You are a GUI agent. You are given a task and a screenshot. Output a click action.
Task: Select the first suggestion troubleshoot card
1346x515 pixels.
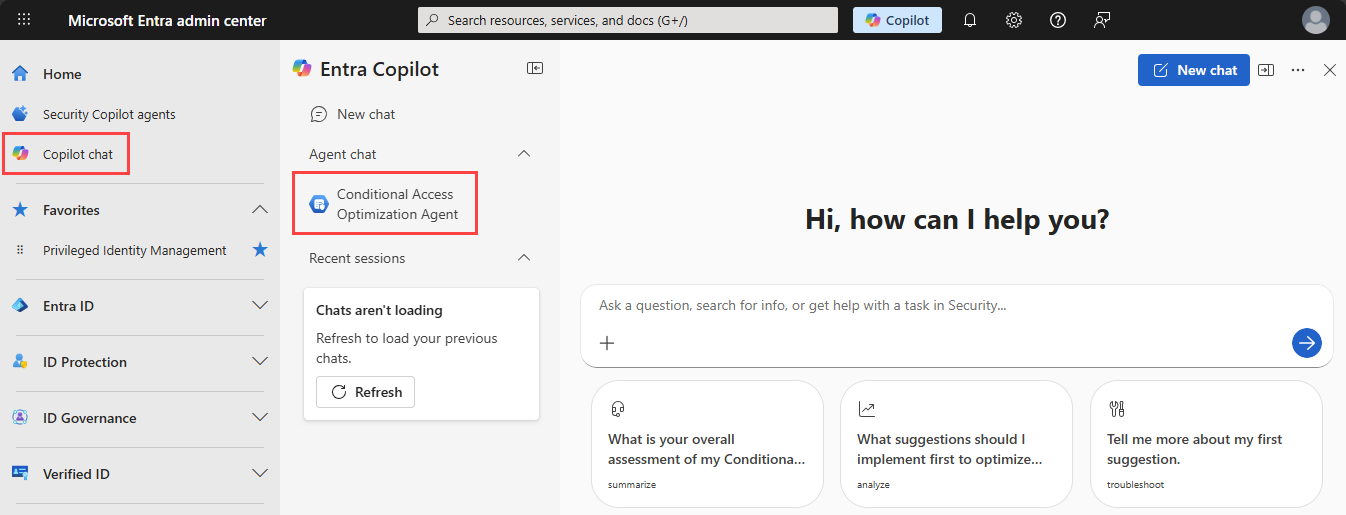click(1206, 444)
